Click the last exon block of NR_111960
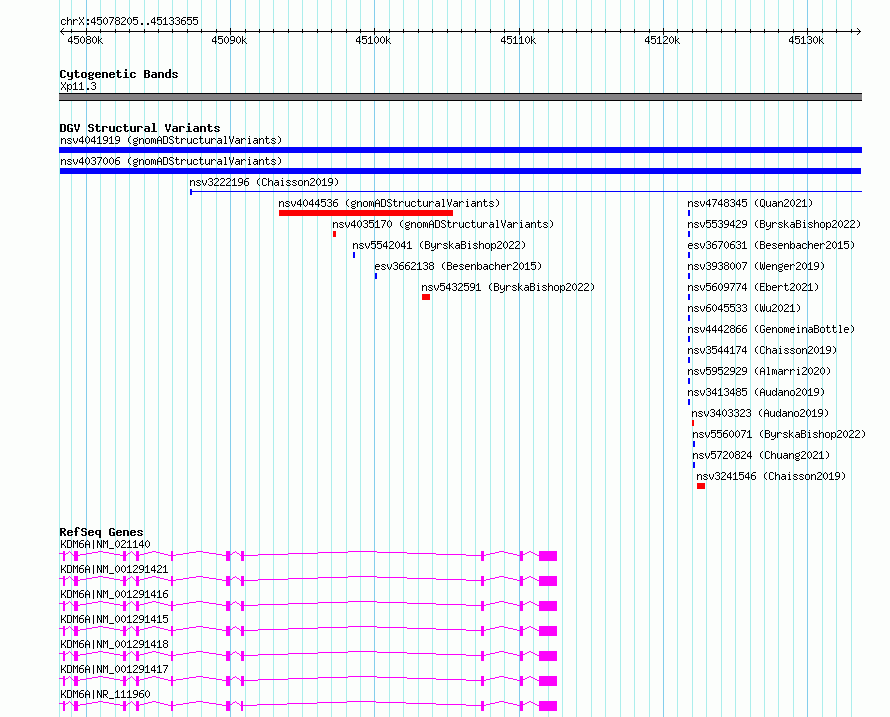 click(x=548, y=706)
